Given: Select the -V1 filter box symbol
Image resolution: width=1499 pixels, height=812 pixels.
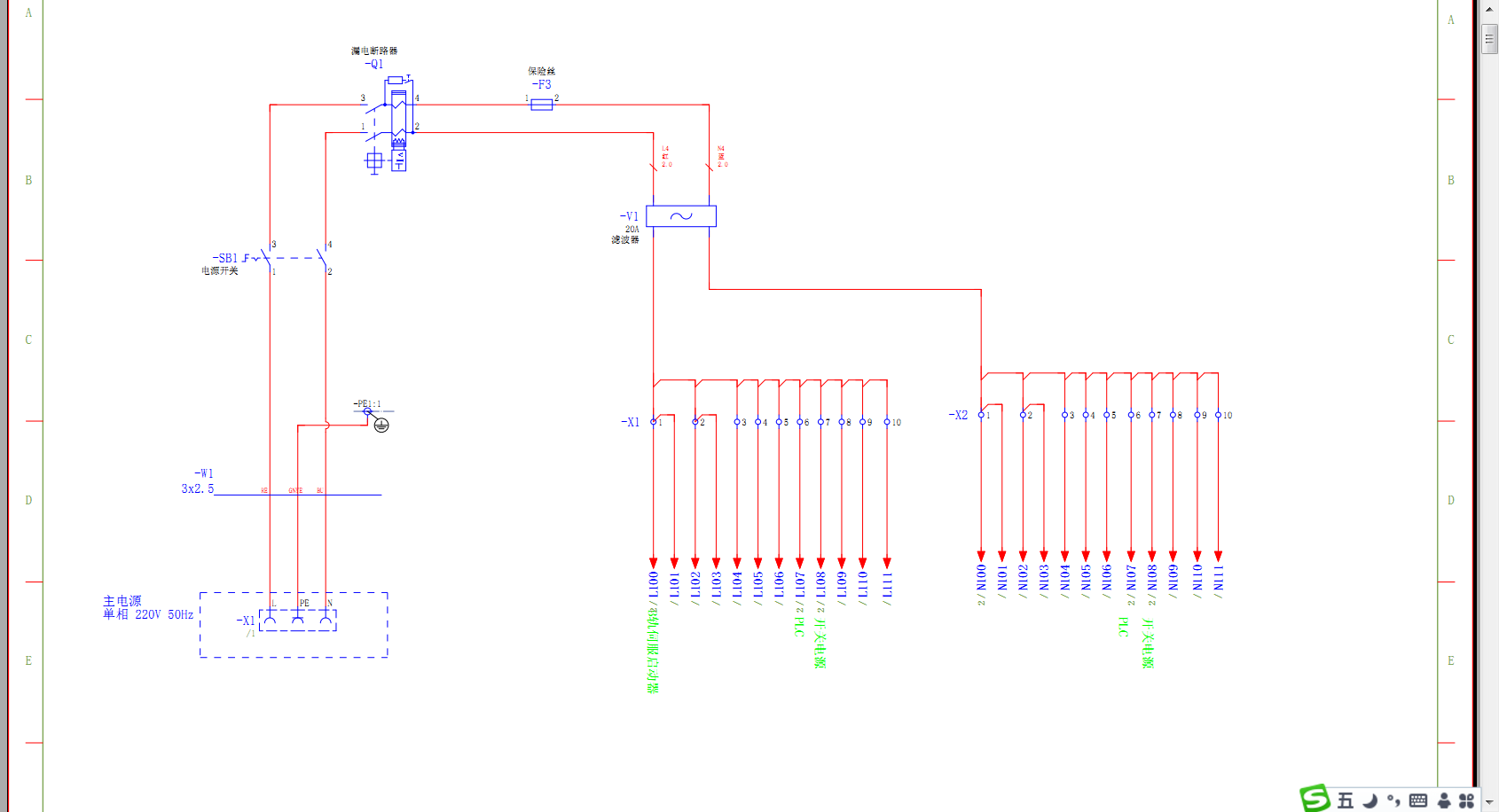Looking at the screenshot, I should coord(680,216).
